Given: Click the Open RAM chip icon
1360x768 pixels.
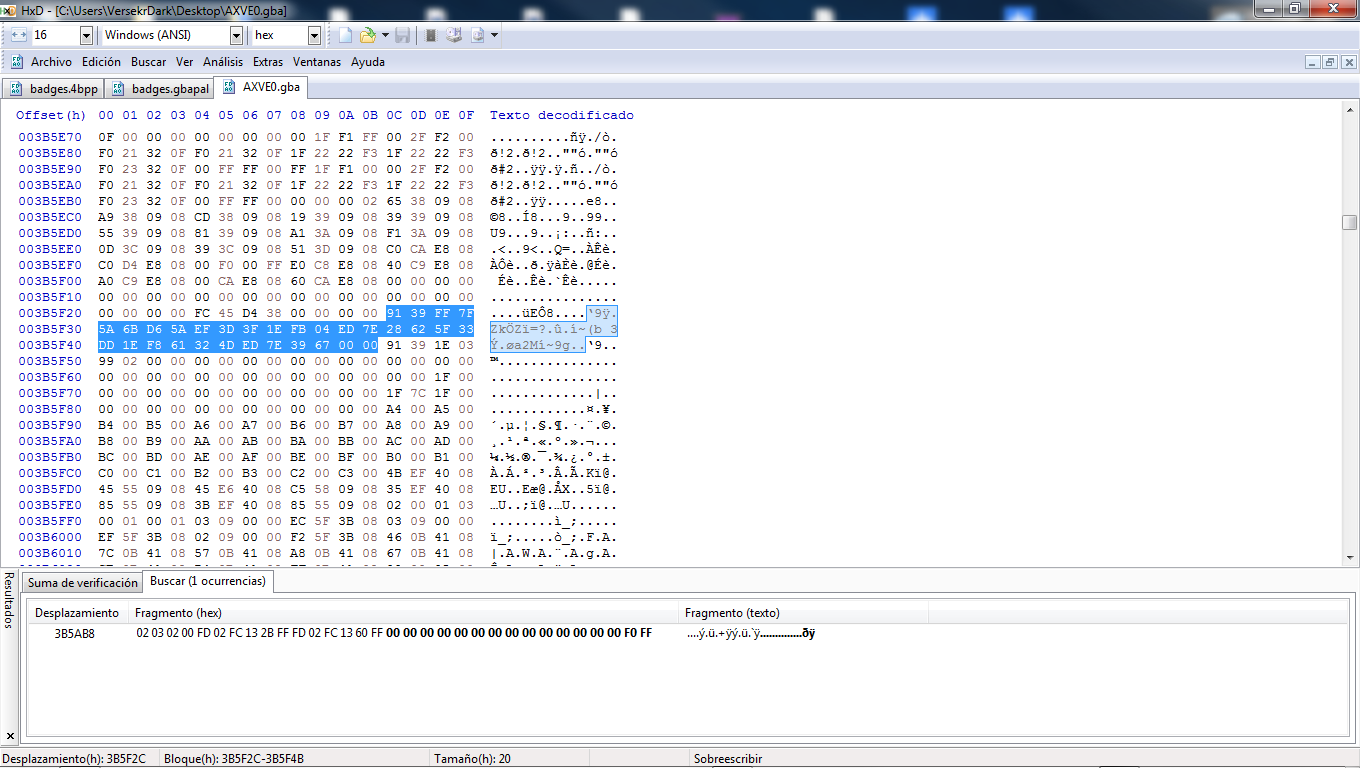Looking at the screenshot, I should click(x=431, y=35).
